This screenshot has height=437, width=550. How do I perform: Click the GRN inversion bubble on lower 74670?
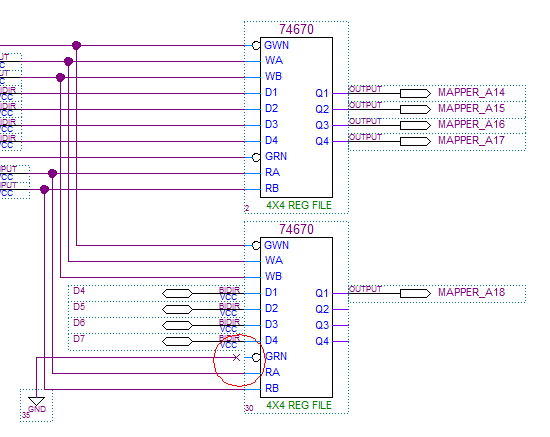[256, 357]
